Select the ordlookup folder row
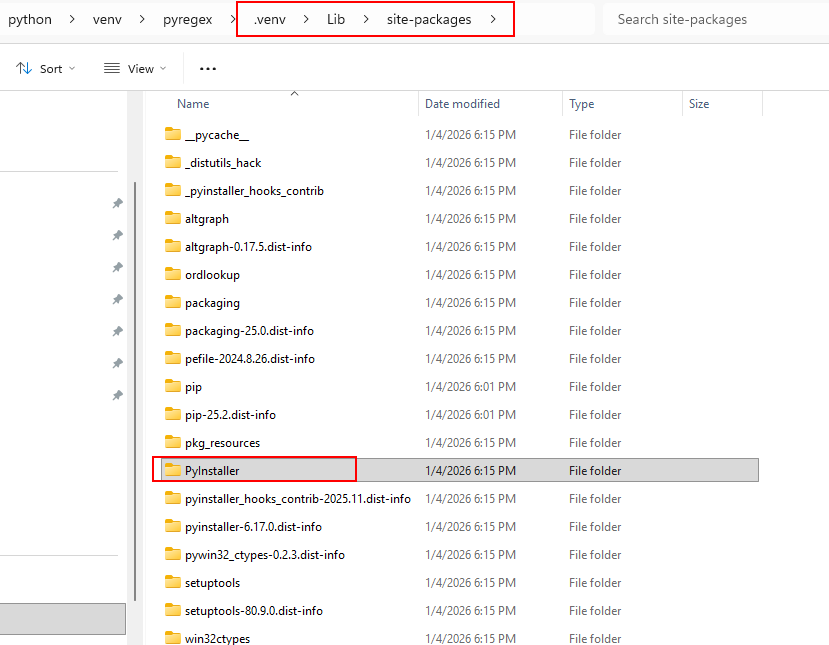Screen dimensions: 829x645 point(212,274)
